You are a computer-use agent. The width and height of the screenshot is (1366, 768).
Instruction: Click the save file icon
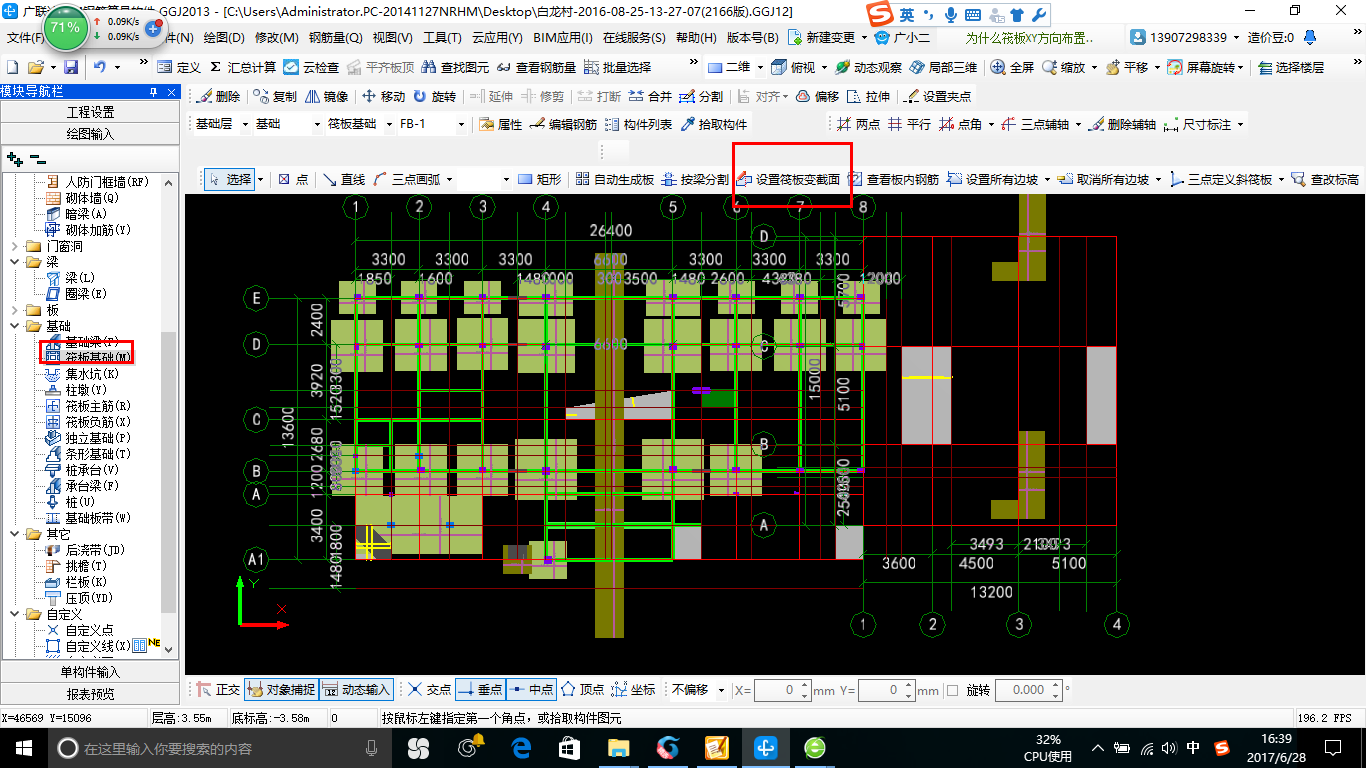[71, 67]
